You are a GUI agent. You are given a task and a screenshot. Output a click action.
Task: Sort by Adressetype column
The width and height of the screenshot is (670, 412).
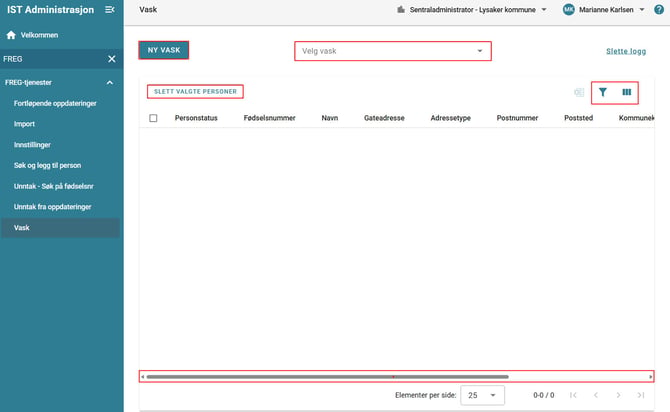pyautogui.click(x=450, y=118)
